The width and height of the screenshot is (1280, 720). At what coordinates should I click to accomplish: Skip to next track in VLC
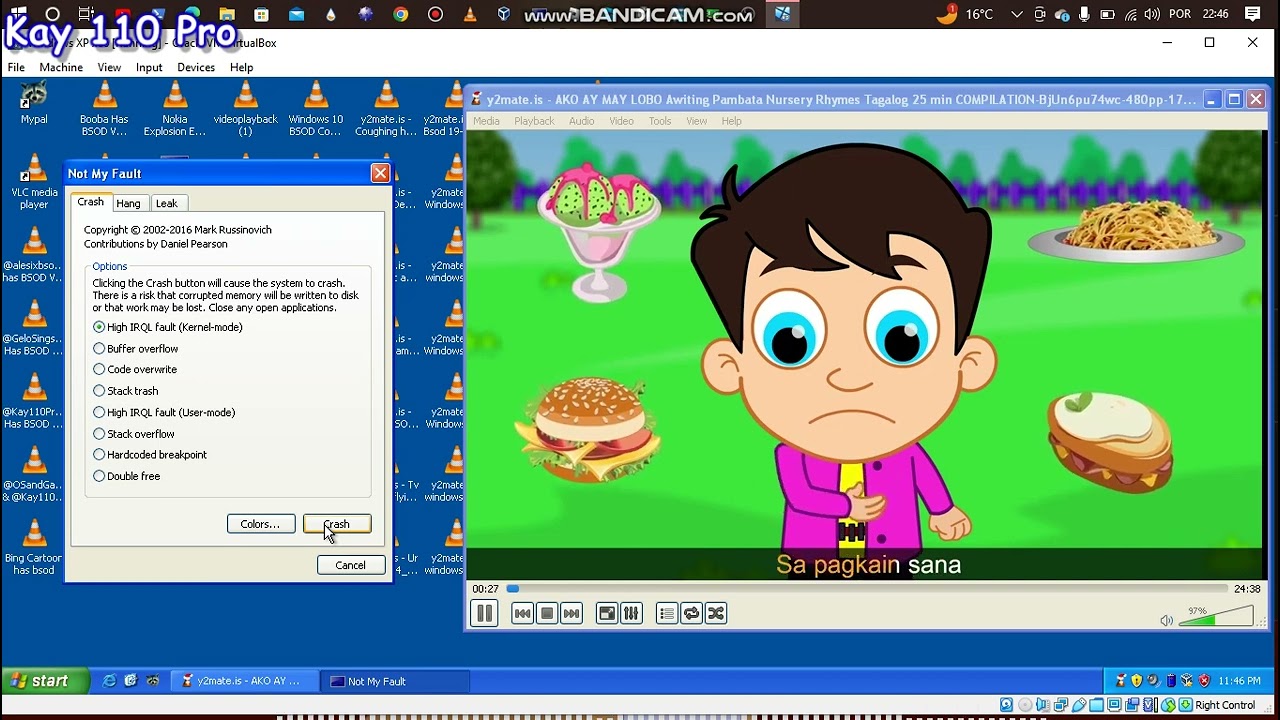click(x=571, y=613)
